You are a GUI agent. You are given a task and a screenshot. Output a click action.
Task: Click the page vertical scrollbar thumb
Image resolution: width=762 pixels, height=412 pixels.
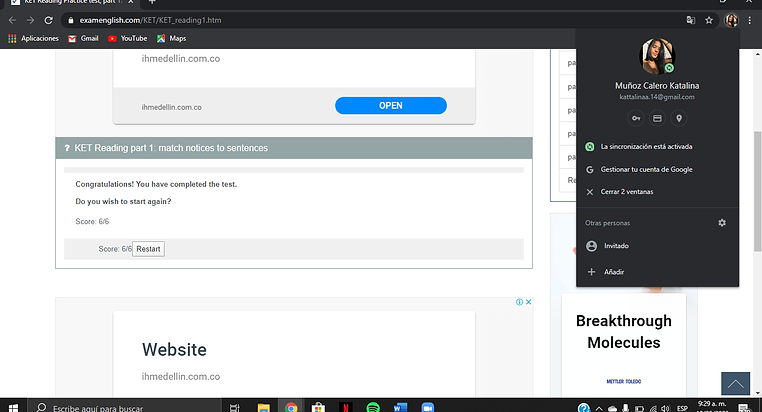coord(757,191)
